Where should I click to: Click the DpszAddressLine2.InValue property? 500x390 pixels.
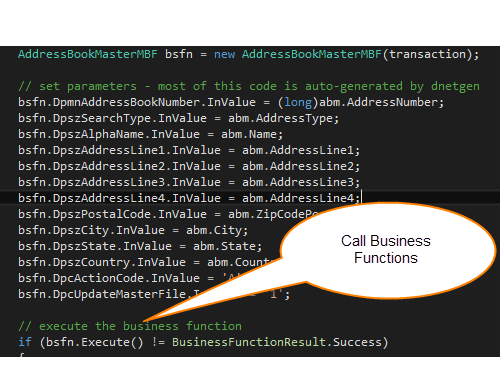click(x=137, y=166)
